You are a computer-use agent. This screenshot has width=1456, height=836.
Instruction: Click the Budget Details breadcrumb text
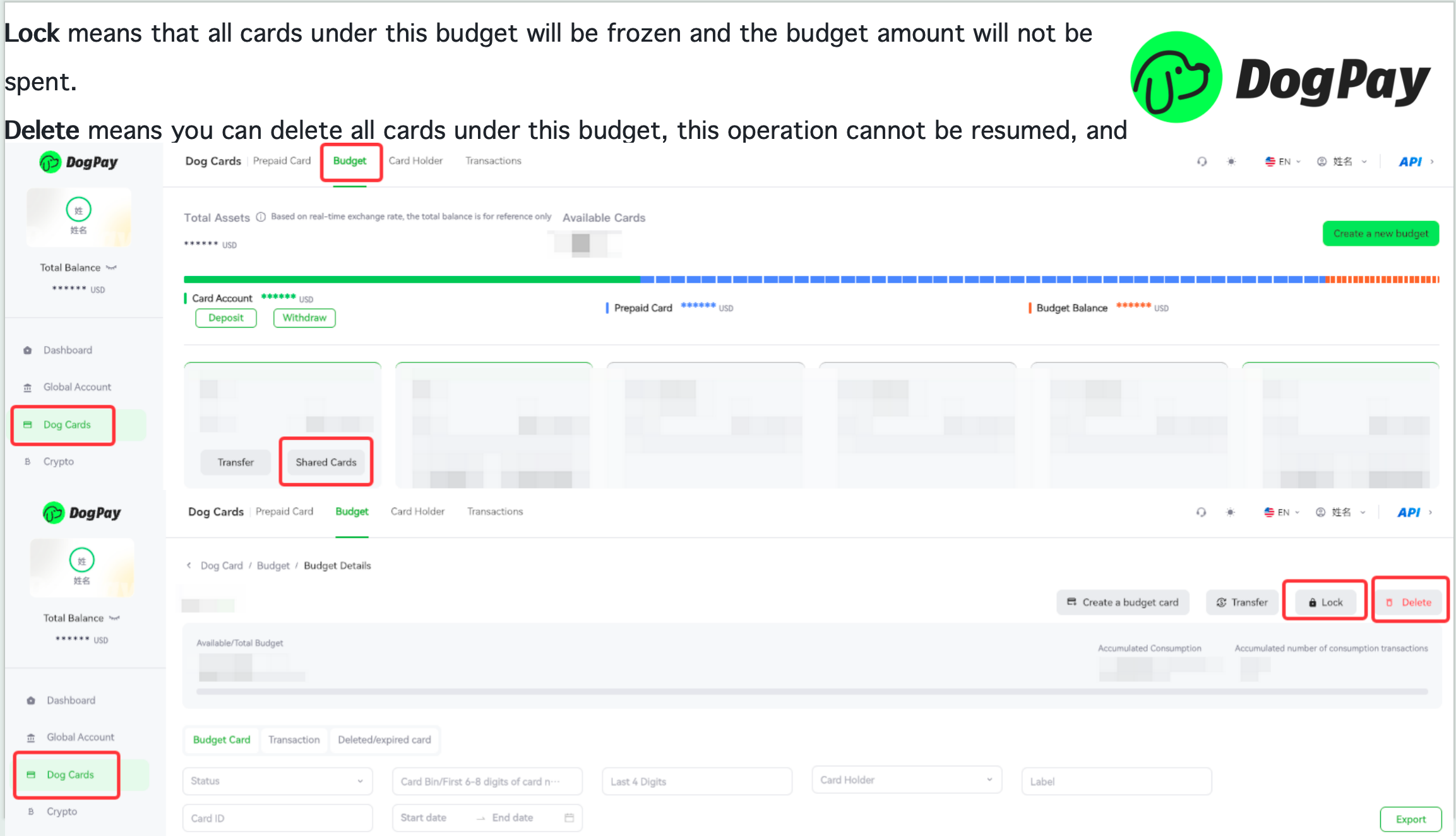(337, 566)
